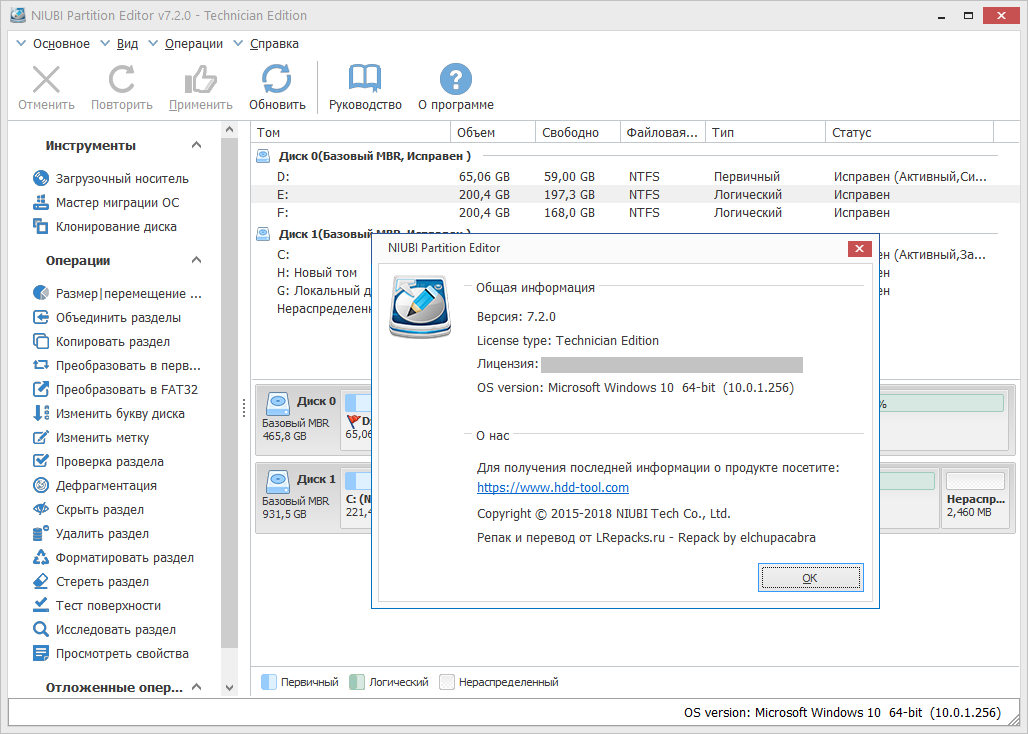Viewport: 1028px width, 734px height.
Task: Select Объединить разделы operation
Action: 118,318
